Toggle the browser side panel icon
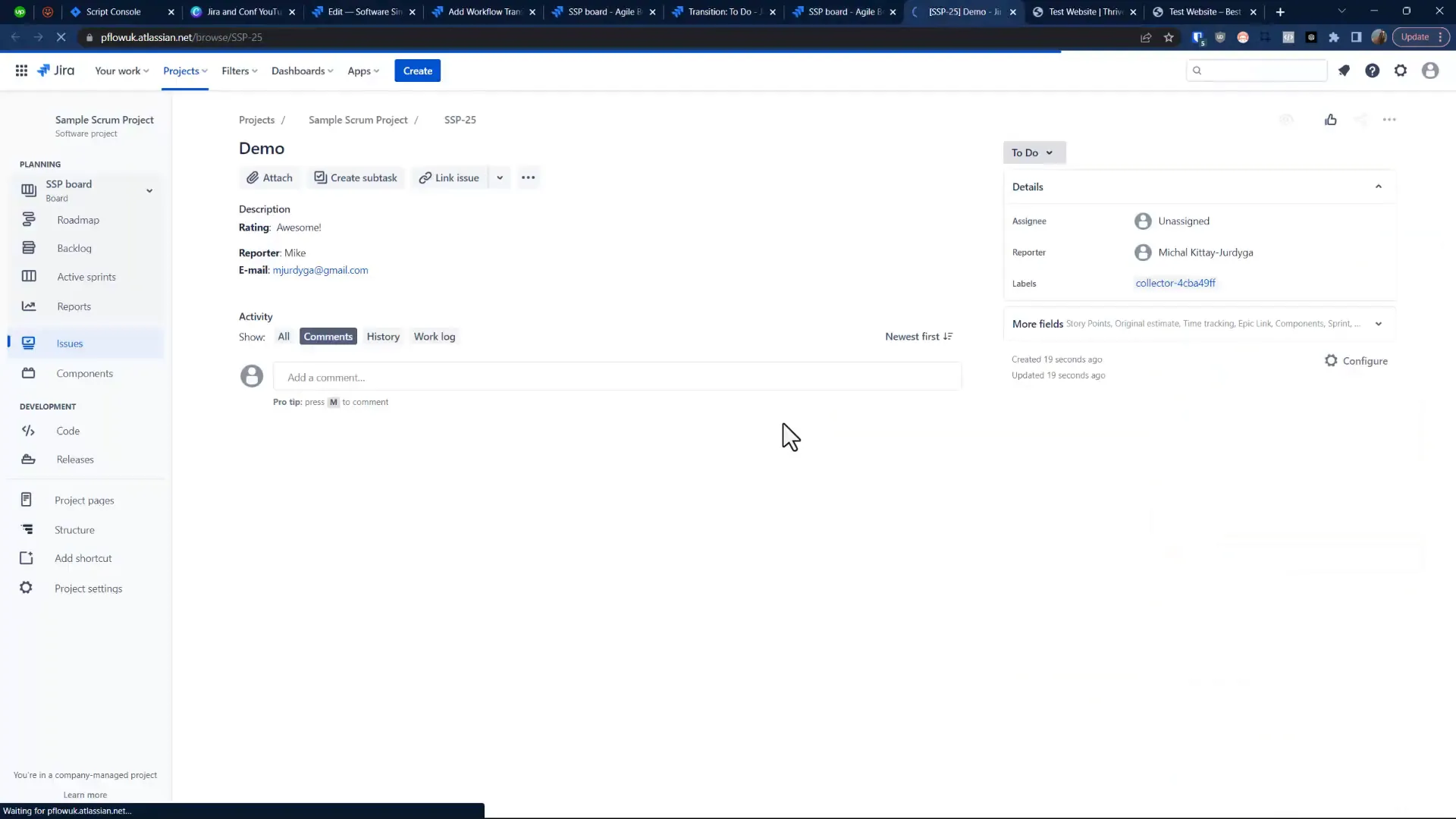The height and width of the screenshot is (819, 1456). (x=1356, y=37)
